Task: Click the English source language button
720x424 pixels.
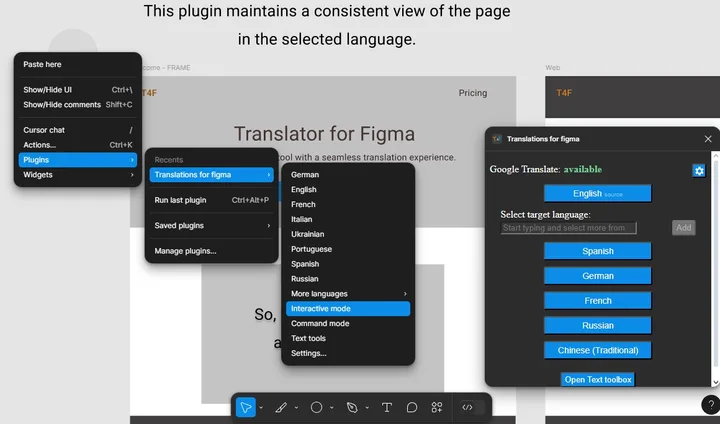Action: [597, 193]
